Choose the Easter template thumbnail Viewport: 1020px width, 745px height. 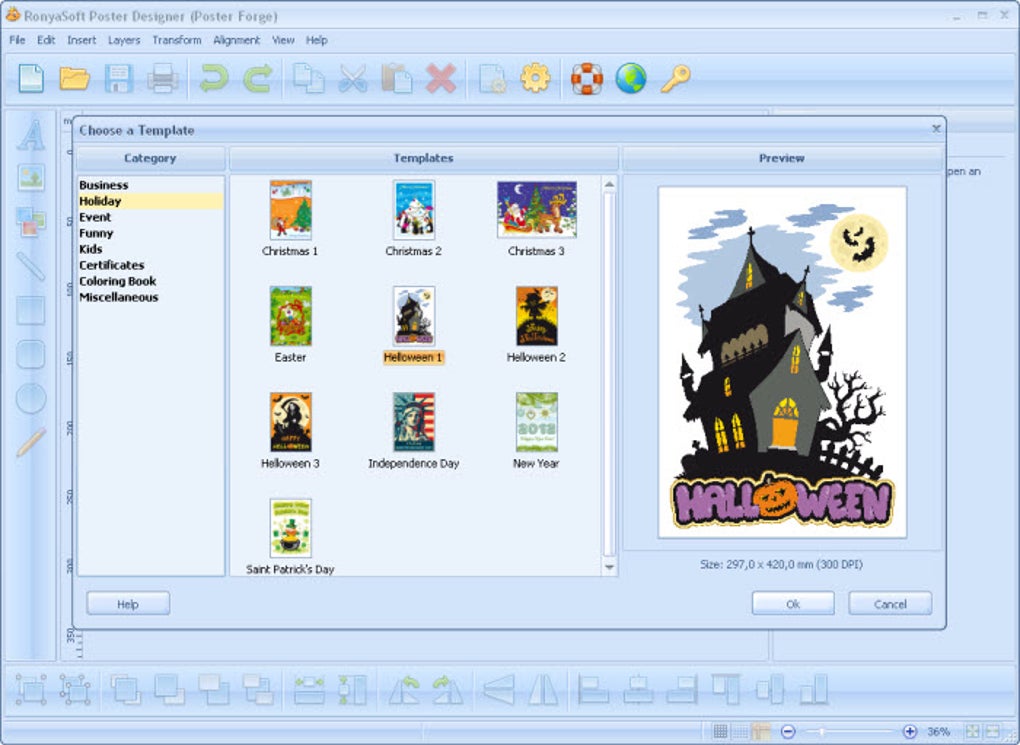point(291,316)
